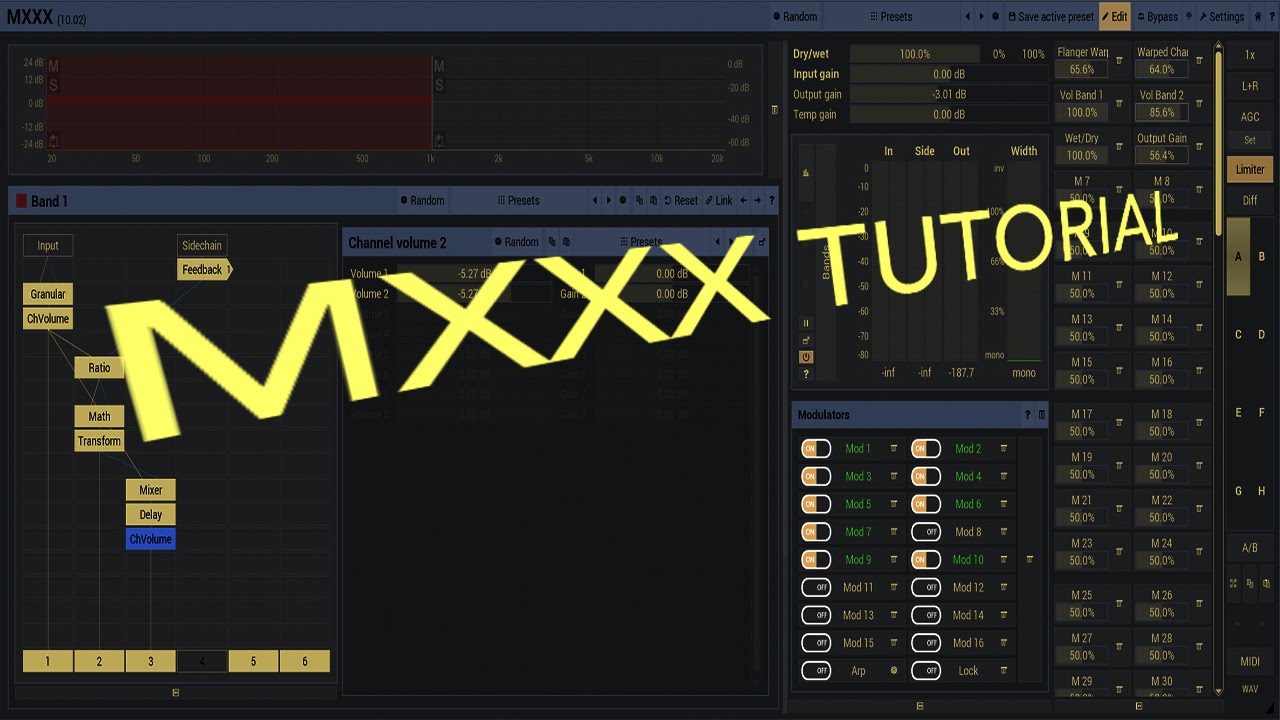Viewport: 1280px width, 720px height.
Task: Toggle meter power icon
Action: pos(806,357)
